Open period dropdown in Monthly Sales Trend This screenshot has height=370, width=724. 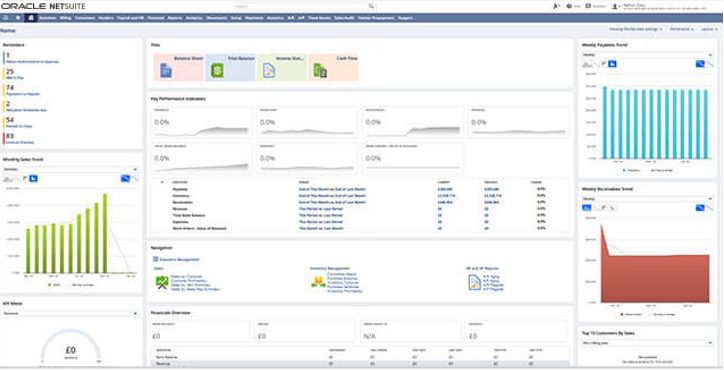click(x=71, y=170)
